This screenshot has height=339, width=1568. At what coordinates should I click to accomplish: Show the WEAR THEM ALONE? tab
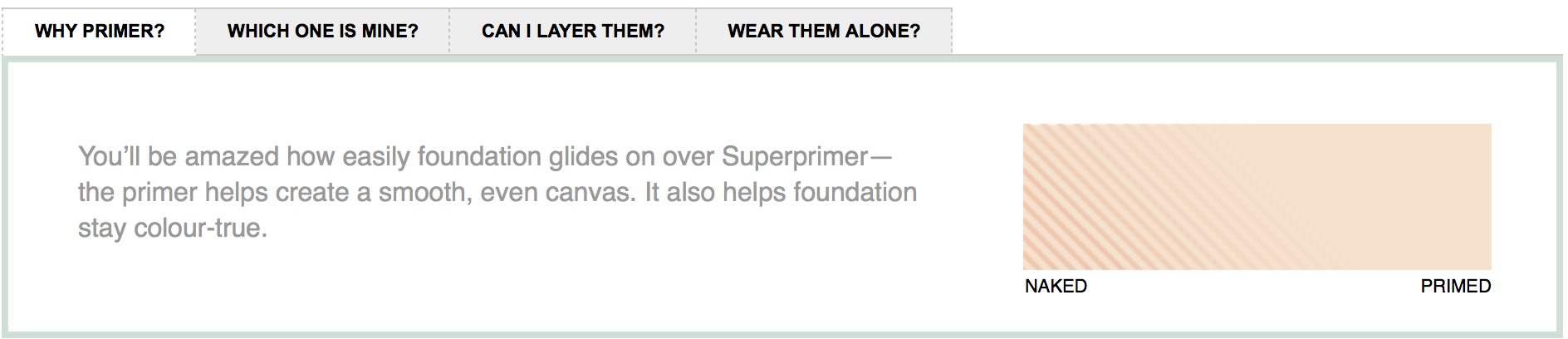824,32
